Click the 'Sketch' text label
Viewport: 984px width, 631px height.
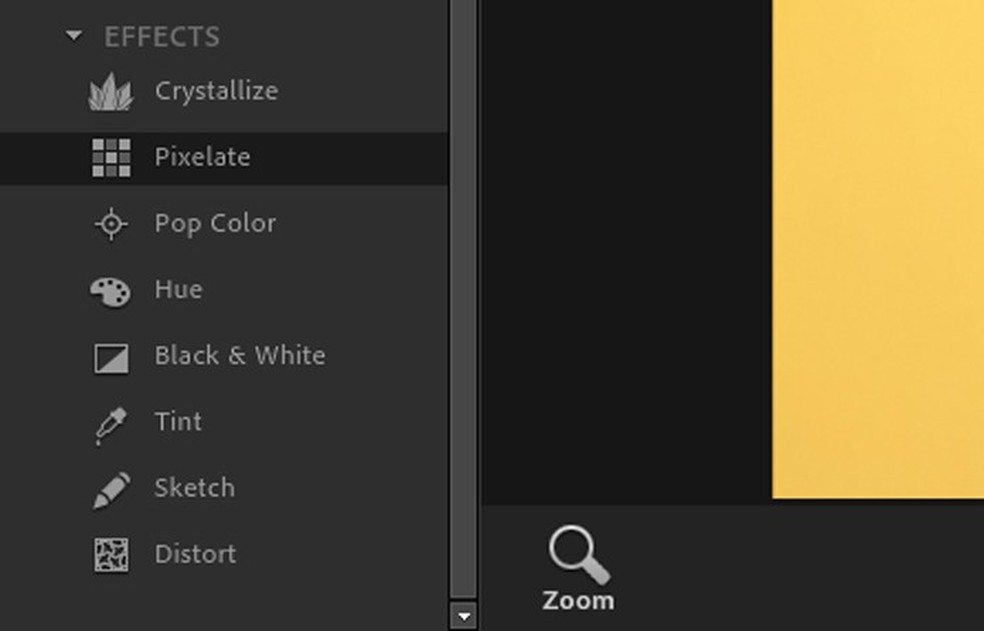click(x=194, y=488)
